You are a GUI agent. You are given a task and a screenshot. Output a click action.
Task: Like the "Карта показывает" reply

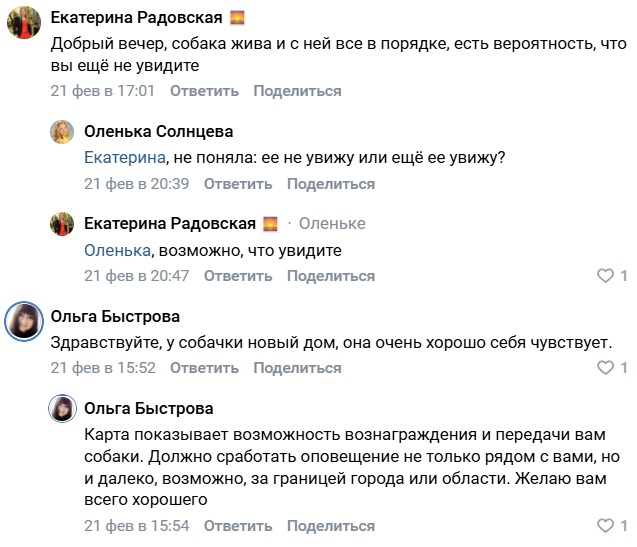tap(603, 526)
